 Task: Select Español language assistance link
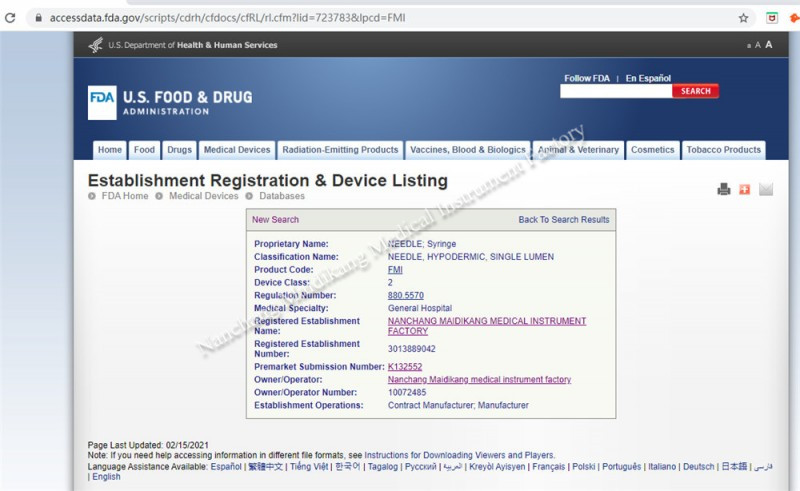(226, 467)
